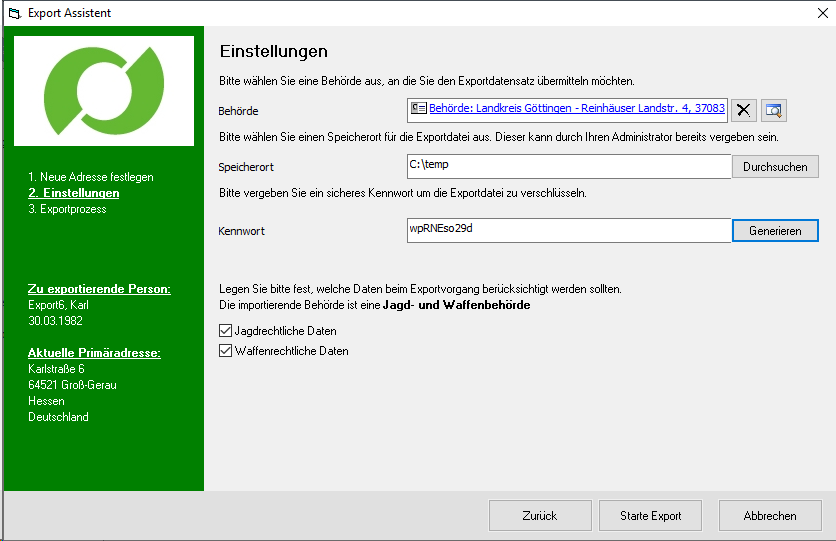This screenshot has width=836, height=541.
Task: Toggle the Jagdrechtliche Daten checkbox
Action: point(225,330)
